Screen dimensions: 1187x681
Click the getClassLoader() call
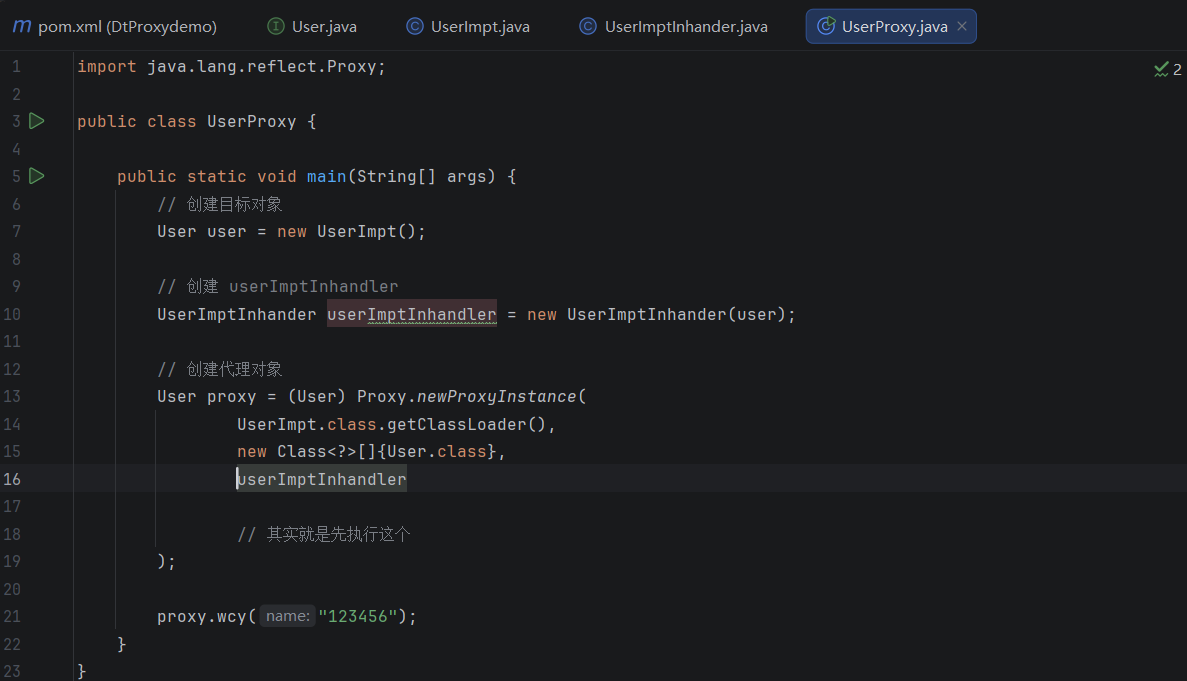click(x=466, y=424)
